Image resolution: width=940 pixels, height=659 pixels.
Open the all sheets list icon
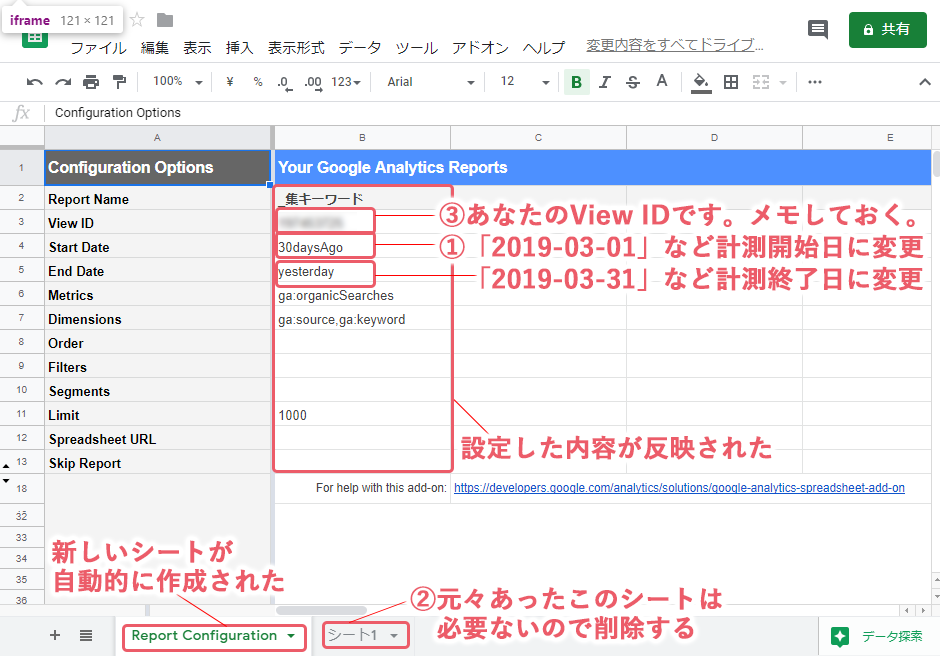86,635
